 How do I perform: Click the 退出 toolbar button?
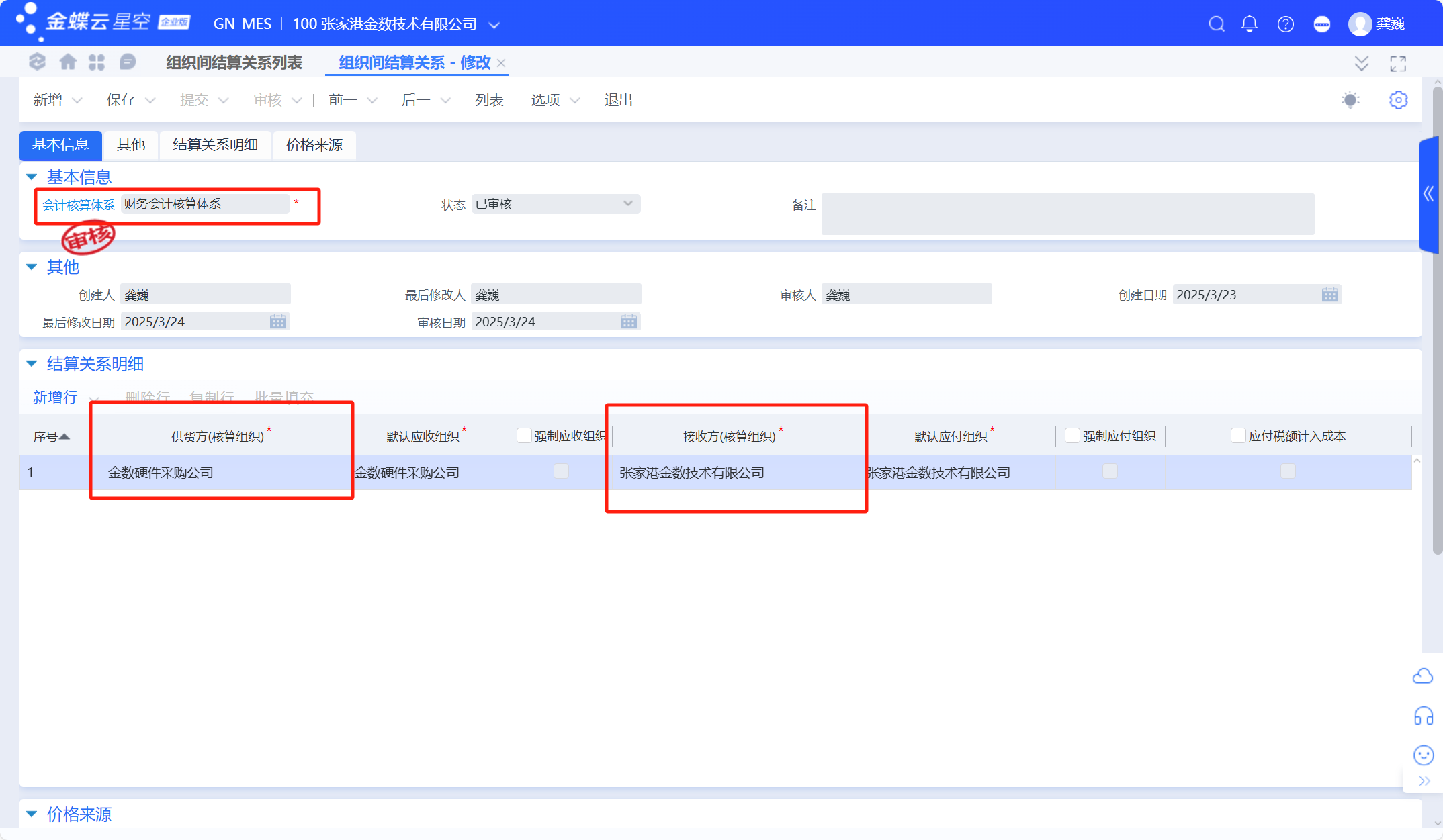tap(618, 100)
